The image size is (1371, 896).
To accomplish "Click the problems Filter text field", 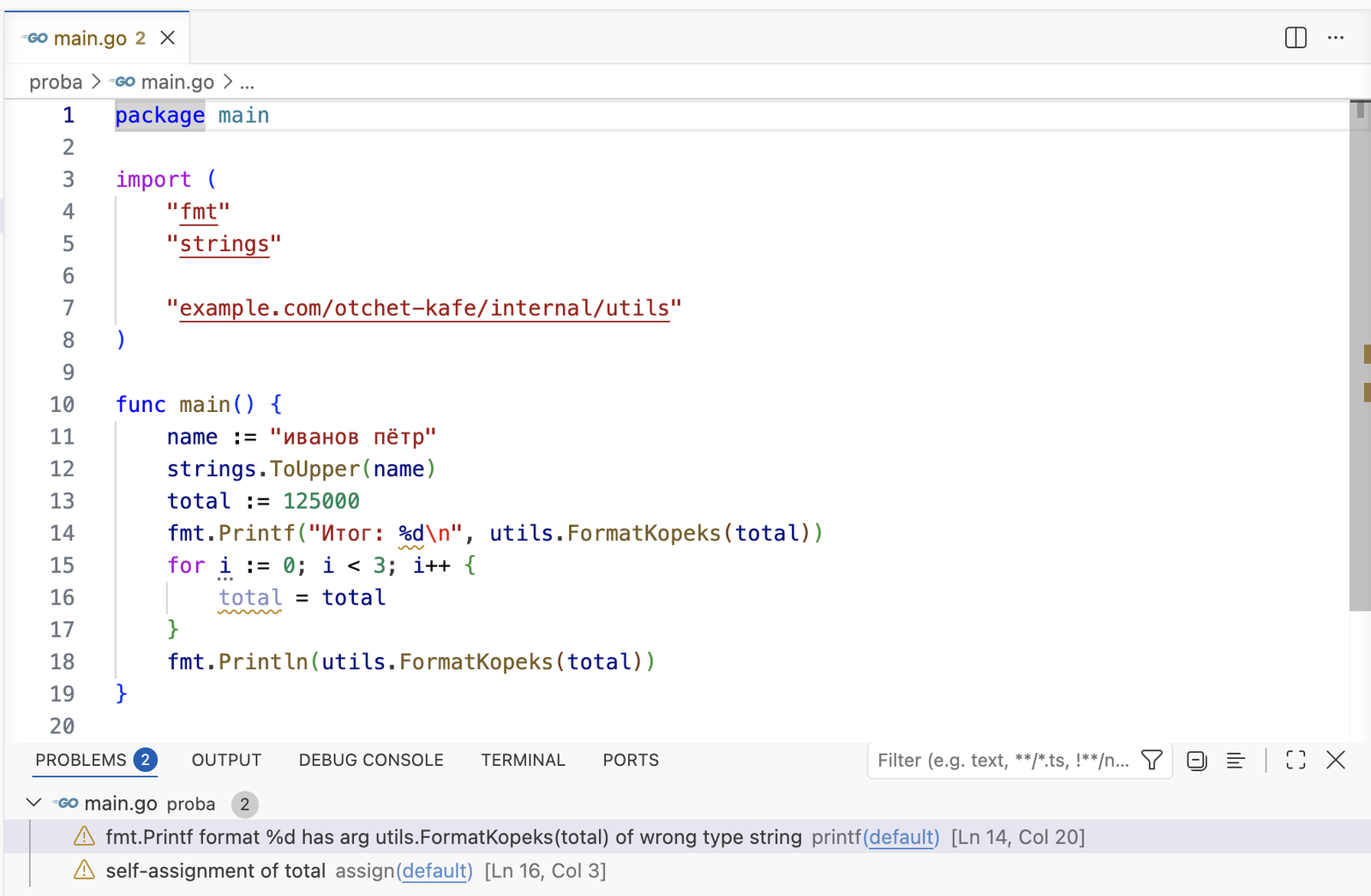I will [1003, 761].
